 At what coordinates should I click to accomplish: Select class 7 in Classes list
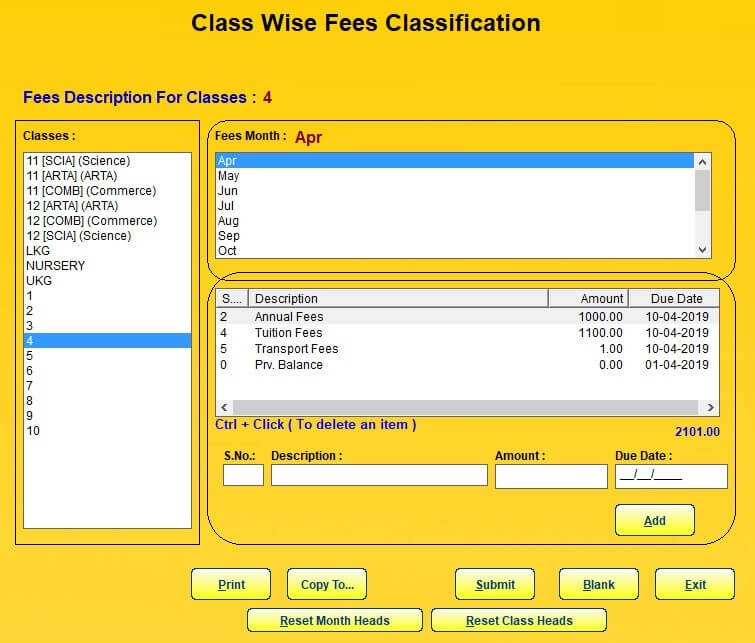pos(107,385)
